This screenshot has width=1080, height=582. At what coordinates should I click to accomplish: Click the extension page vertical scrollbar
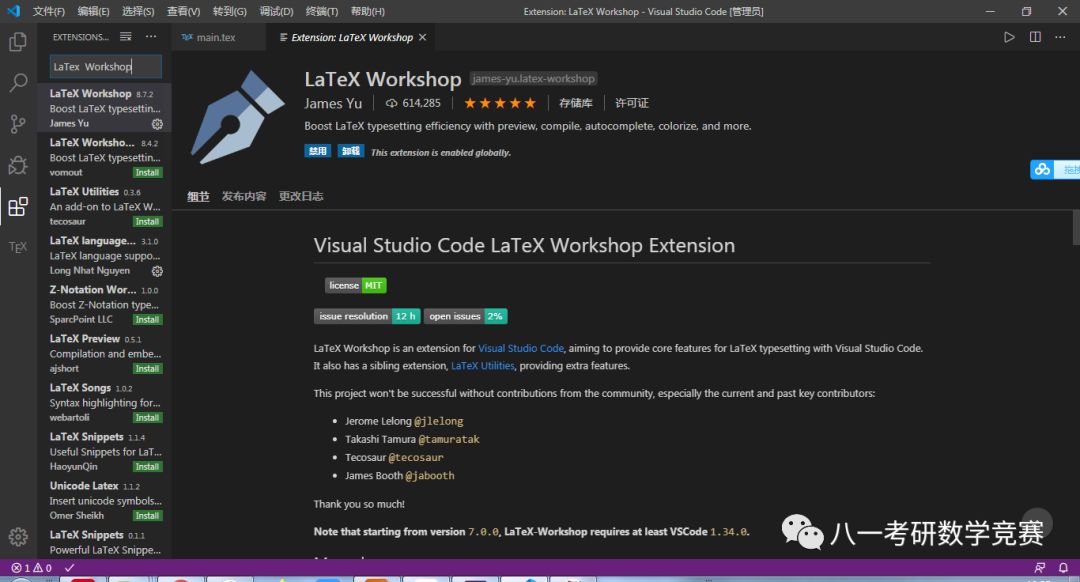[1076, 228]
